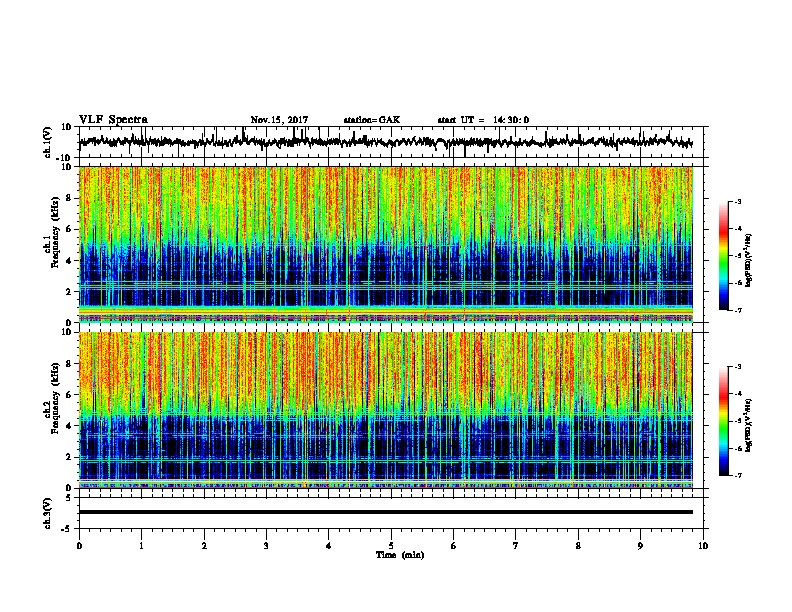Click the "-7" value on ch.2 colorbar
Viewport: 792px width, 612px height.
tap(737, 475)
